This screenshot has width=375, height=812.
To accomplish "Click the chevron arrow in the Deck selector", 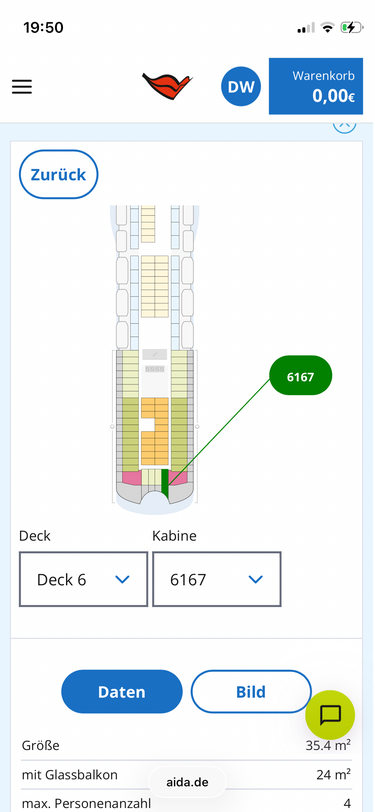I will [122, 579].
